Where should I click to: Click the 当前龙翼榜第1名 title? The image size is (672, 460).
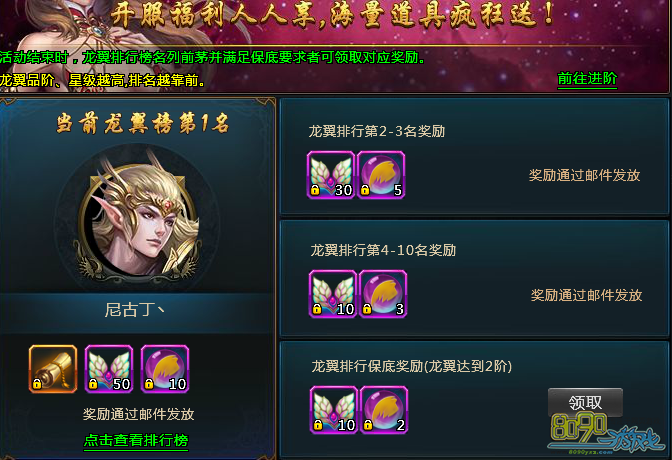point(143,123)
